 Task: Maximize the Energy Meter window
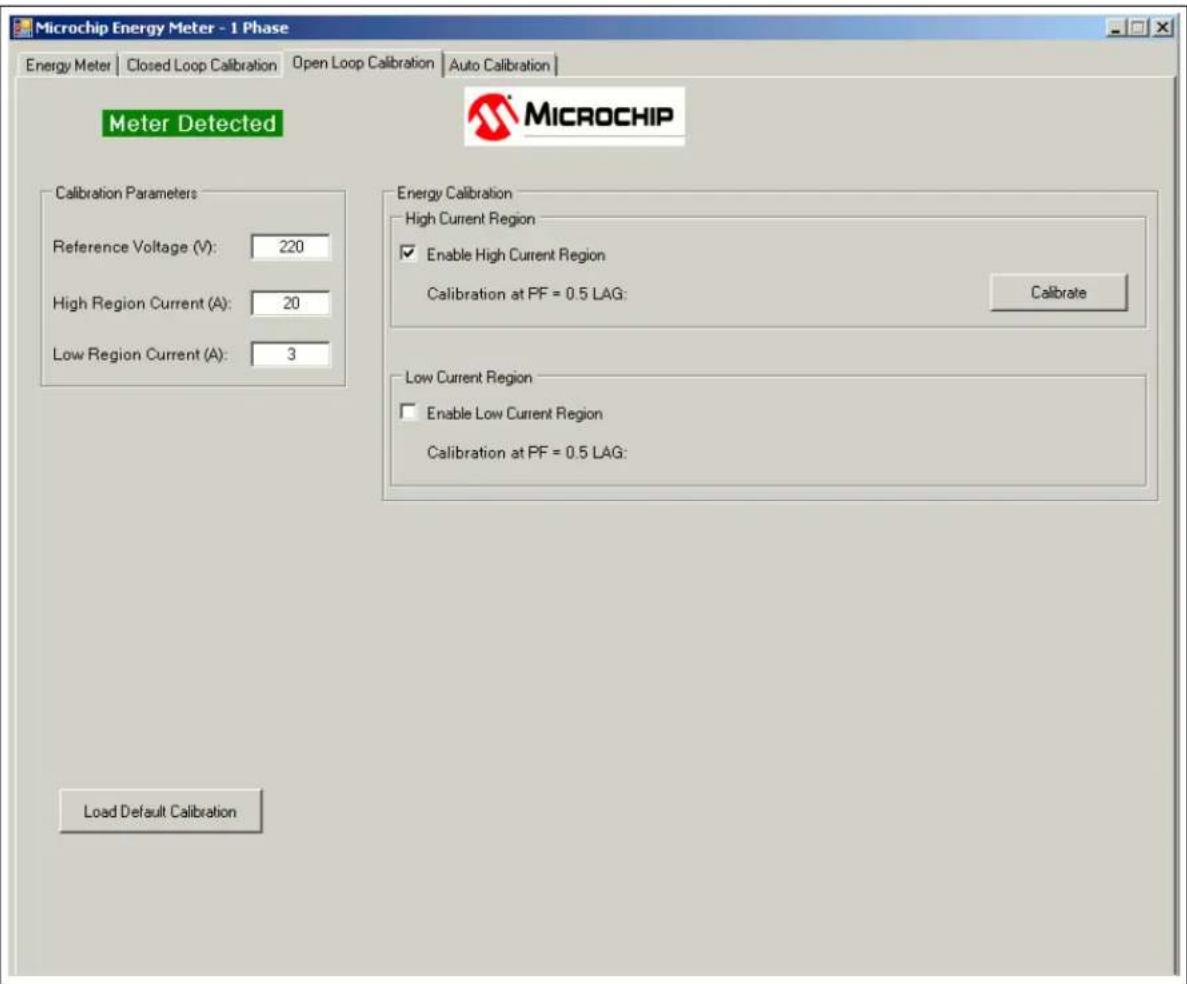(1138, 28)
